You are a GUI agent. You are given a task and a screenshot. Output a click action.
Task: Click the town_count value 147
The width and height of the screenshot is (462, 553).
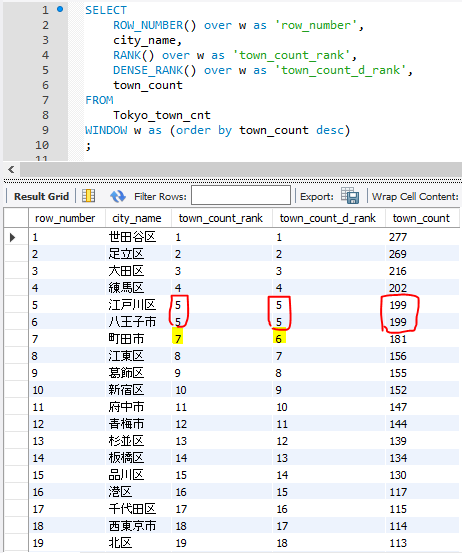(x=398, y=407)
